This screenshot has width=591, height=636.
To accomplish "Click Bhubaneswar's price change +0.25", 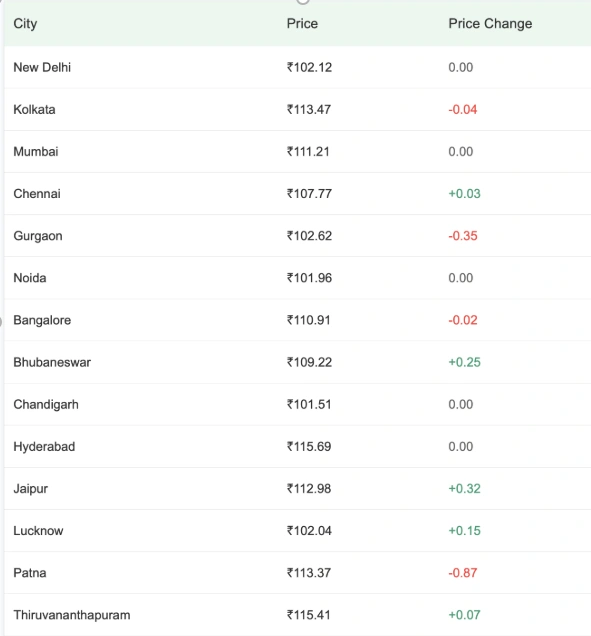I will tap(464, 362).
